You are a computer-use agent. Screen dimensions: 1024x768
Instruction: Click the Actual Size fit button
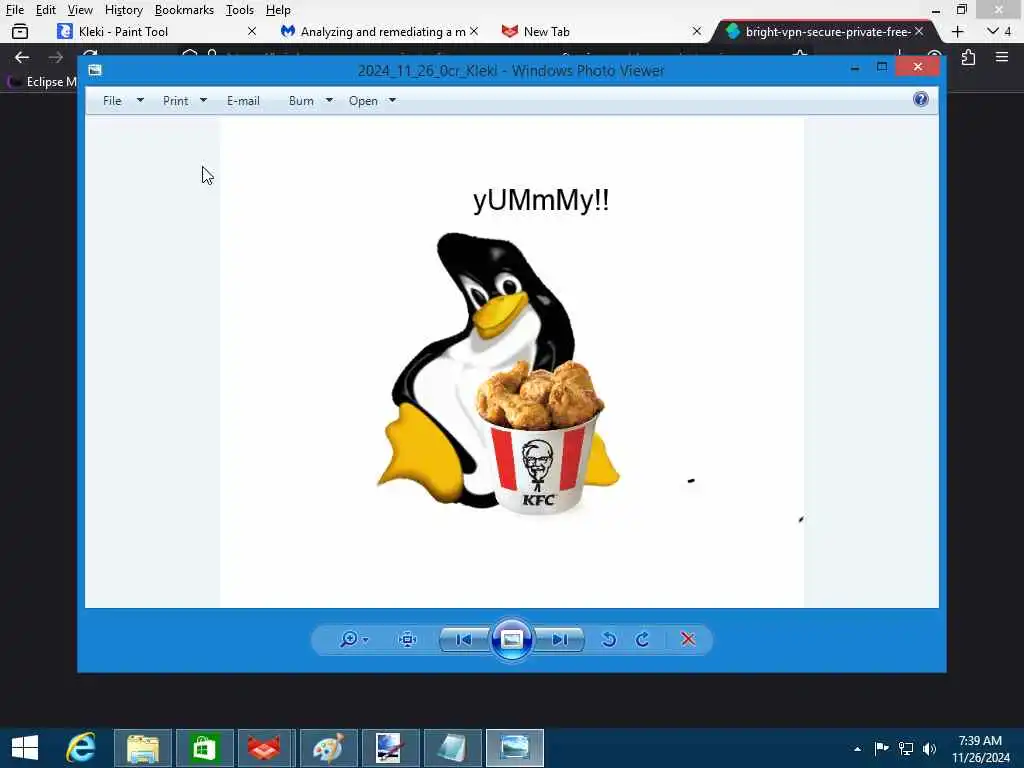coord(408,639)
